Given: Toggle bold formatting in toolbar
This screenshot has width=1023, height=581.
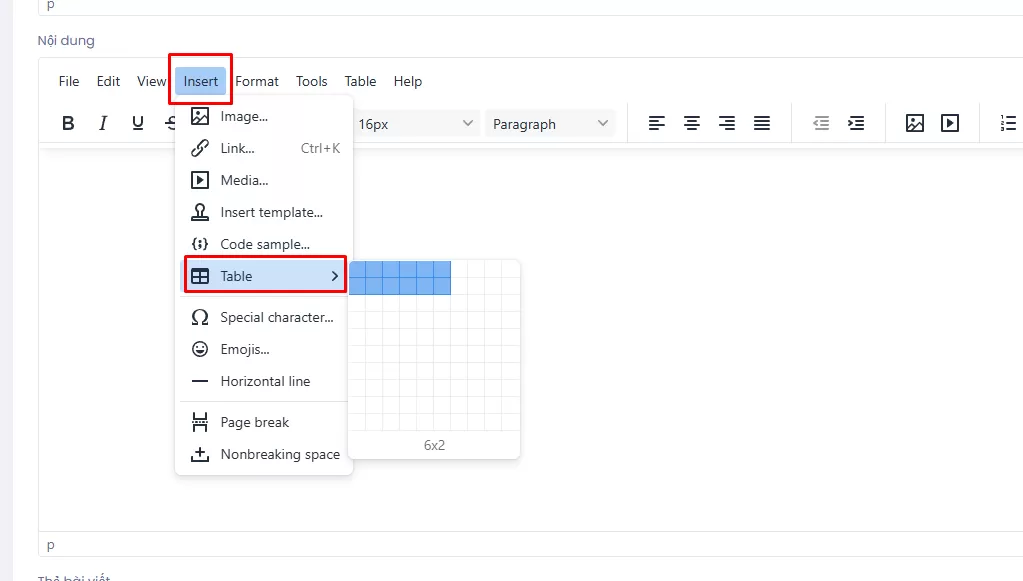Looking at the screenshot, I should [68, 124].
